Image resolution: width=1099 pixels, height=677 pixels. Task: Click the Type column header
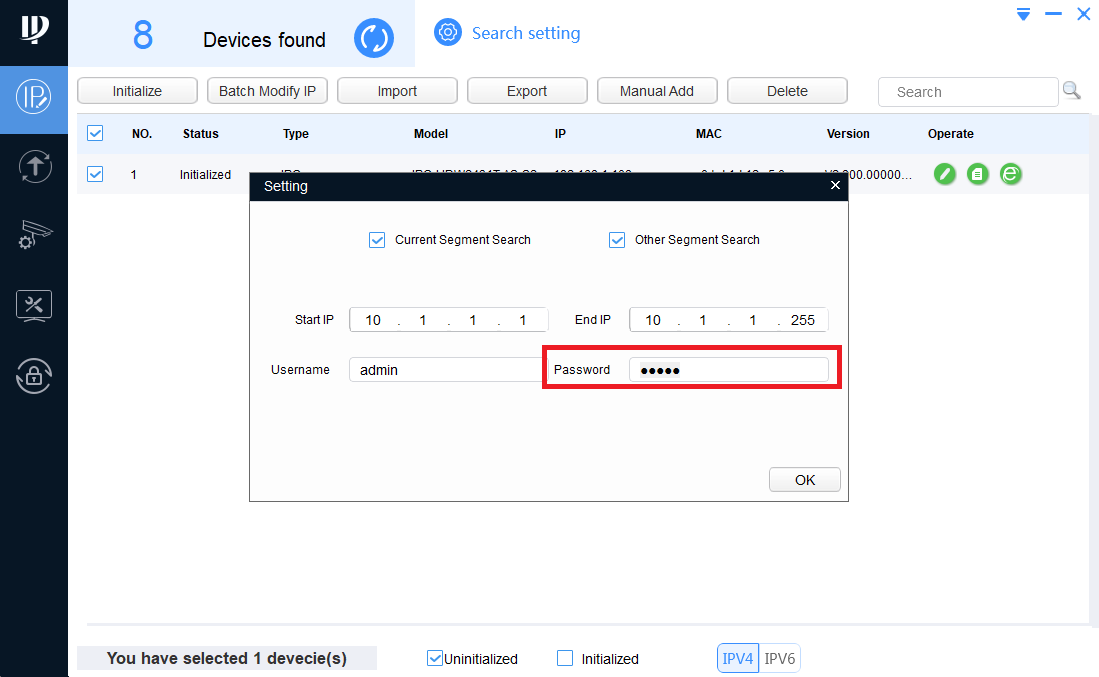tap(296, 133)
